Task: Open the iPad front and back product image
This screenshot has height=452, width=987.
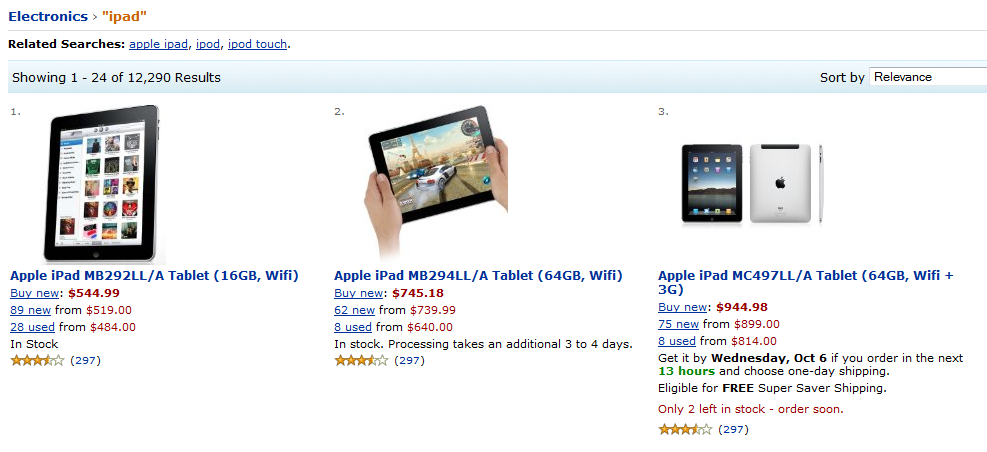Action: click(x=752, y=184)
